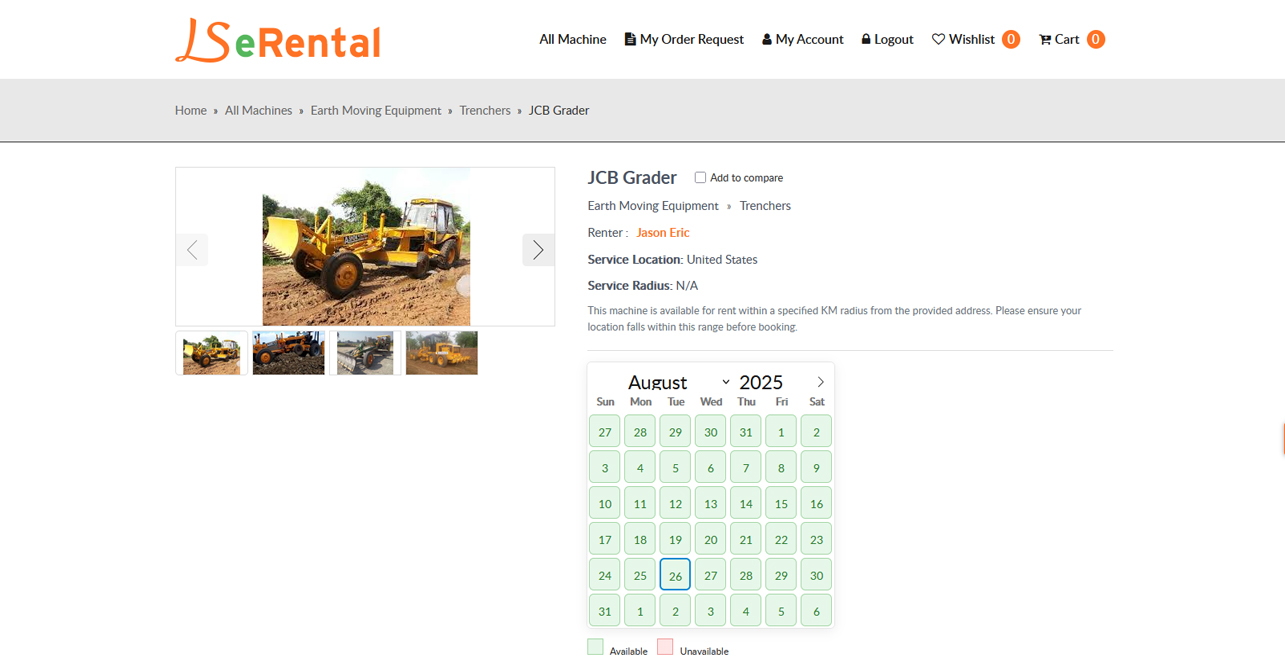Select the fourth grader thumbnail

click(442, 353)
